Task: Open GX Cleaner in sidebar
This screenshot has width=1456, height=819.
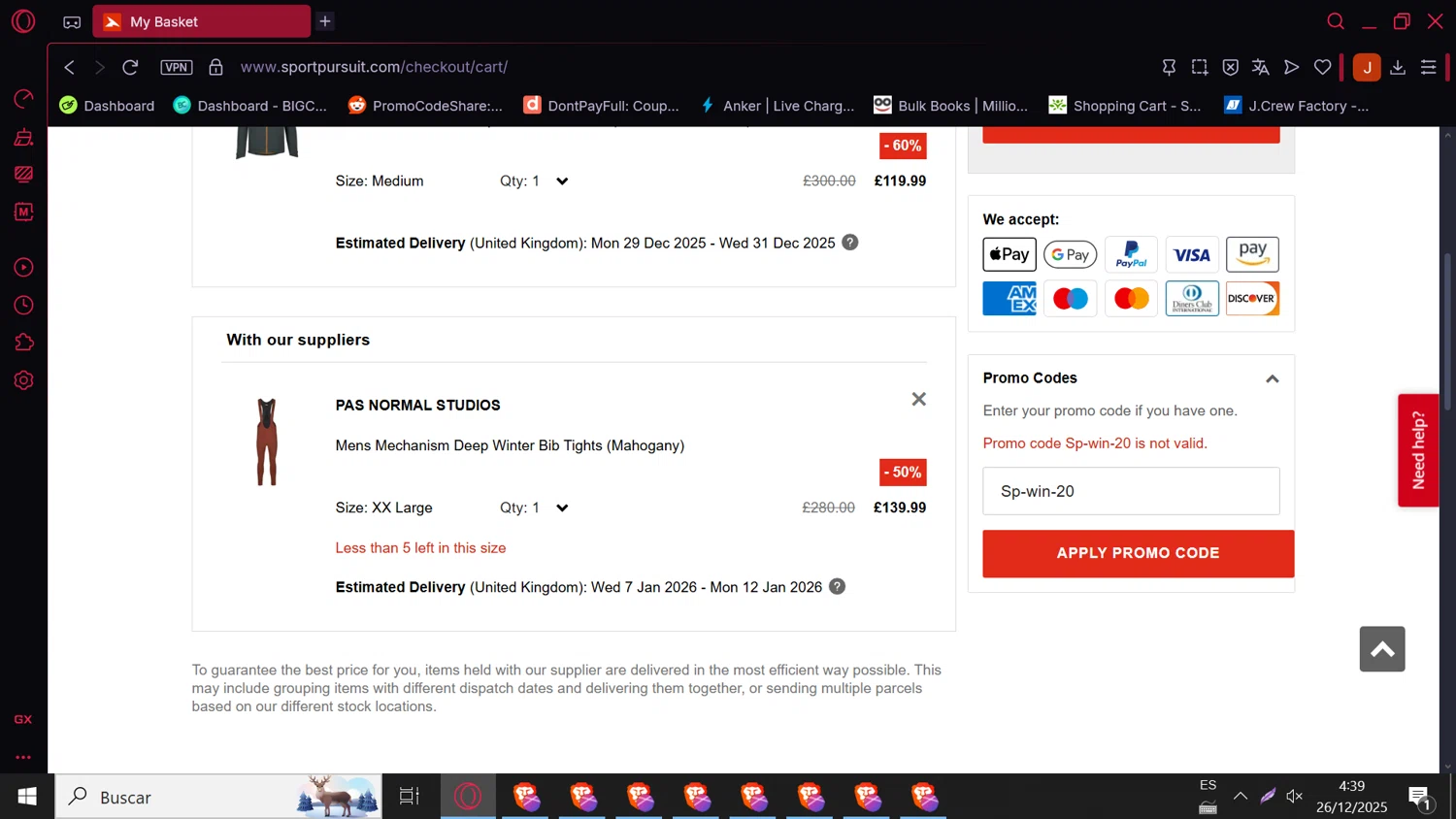Action: pos(23,137)
